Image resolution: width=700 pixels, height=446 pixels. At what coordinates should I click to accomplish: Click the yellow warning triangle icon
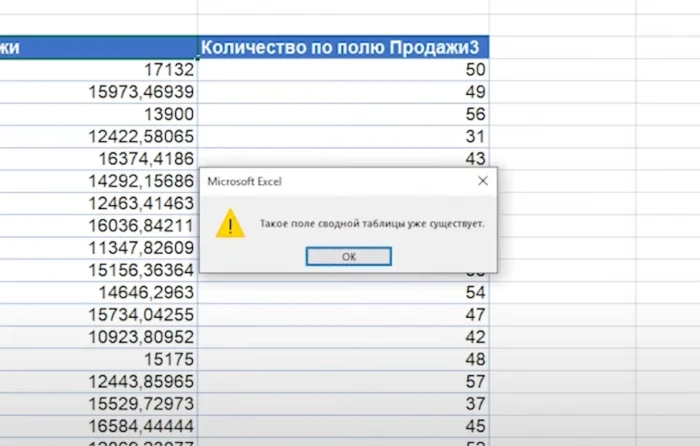coord(231,223)
